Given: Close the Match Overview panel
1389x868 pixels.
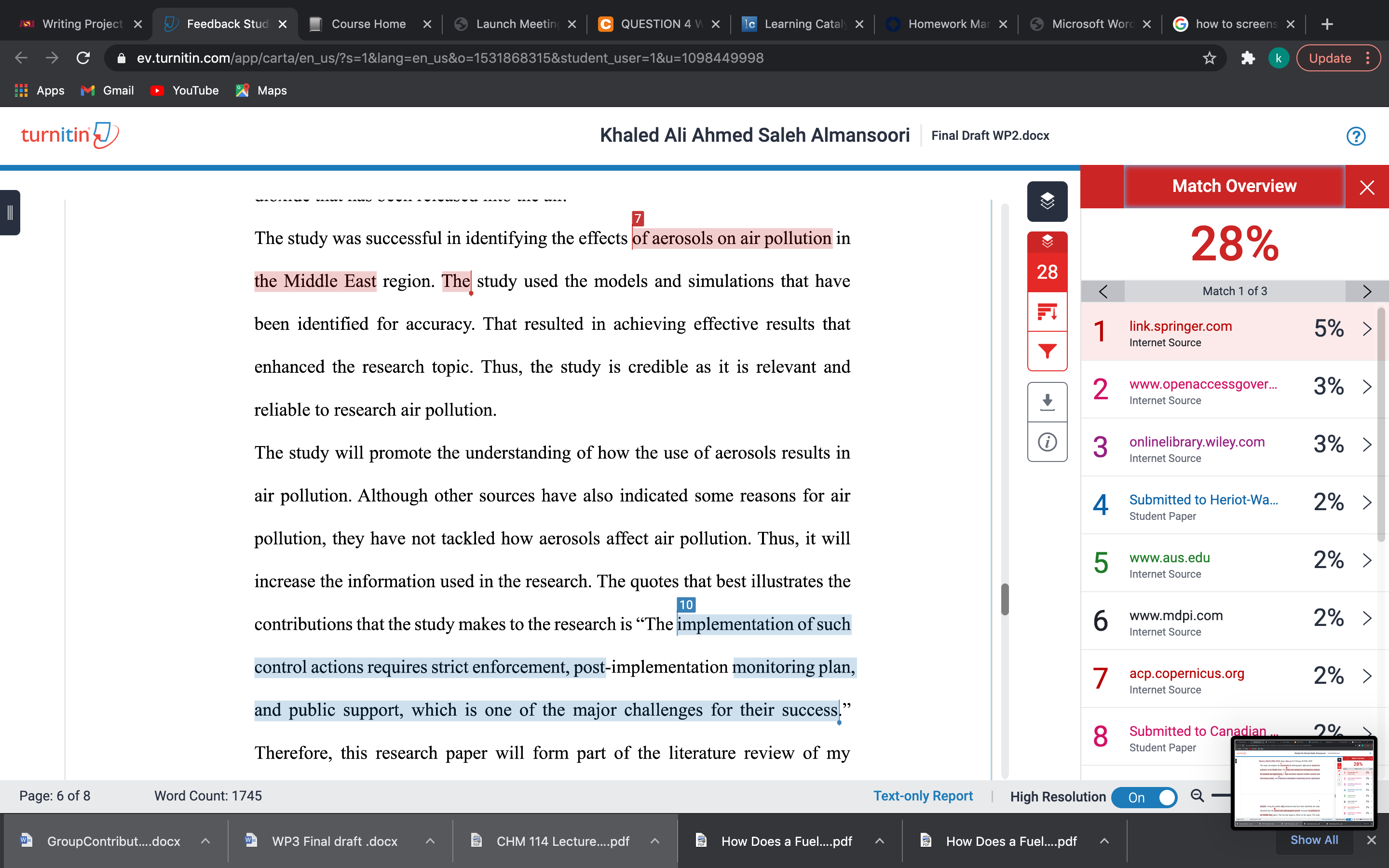Looking at the screenshot, I should pos(1367,187).
